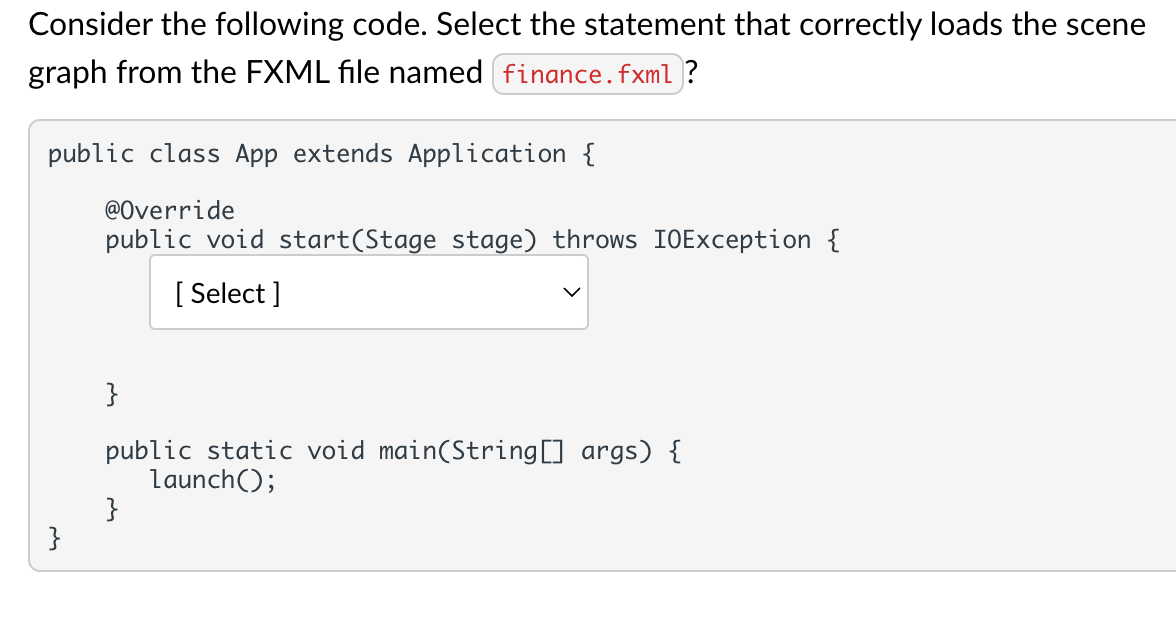
Task: Click the 'scene graph' phrase in the question
Action: (x=587, y=49)
